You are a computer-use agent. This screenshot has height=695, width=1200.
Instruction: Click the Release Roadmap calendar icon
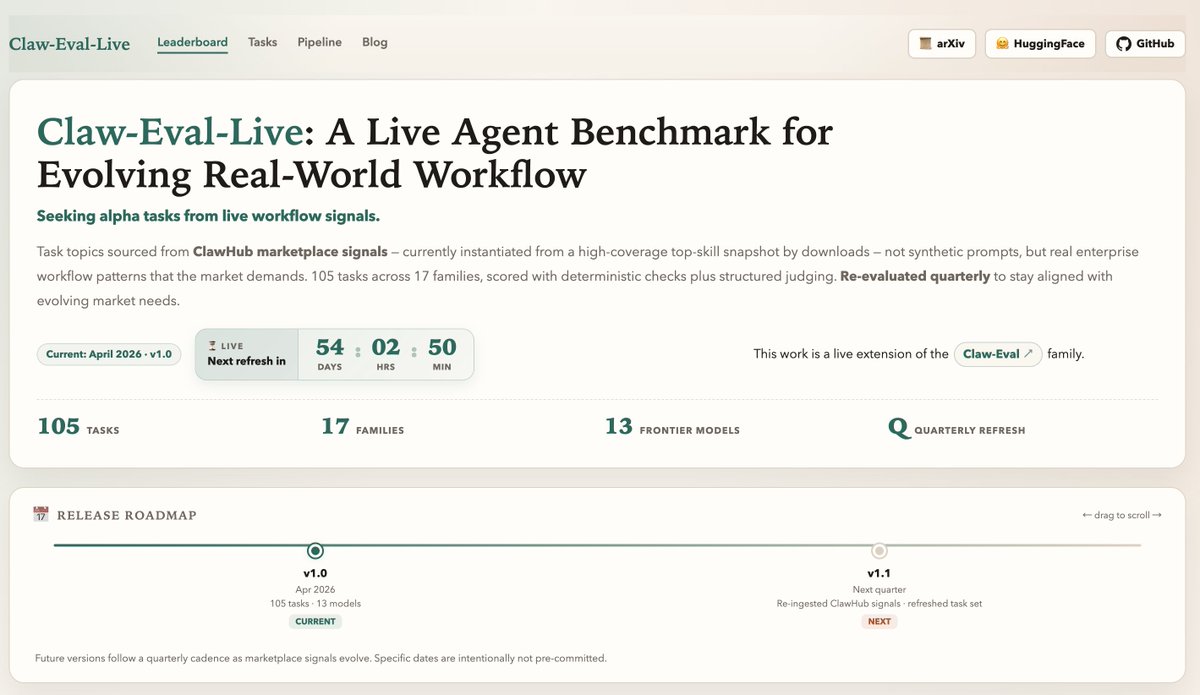click(x=41, y=514)
